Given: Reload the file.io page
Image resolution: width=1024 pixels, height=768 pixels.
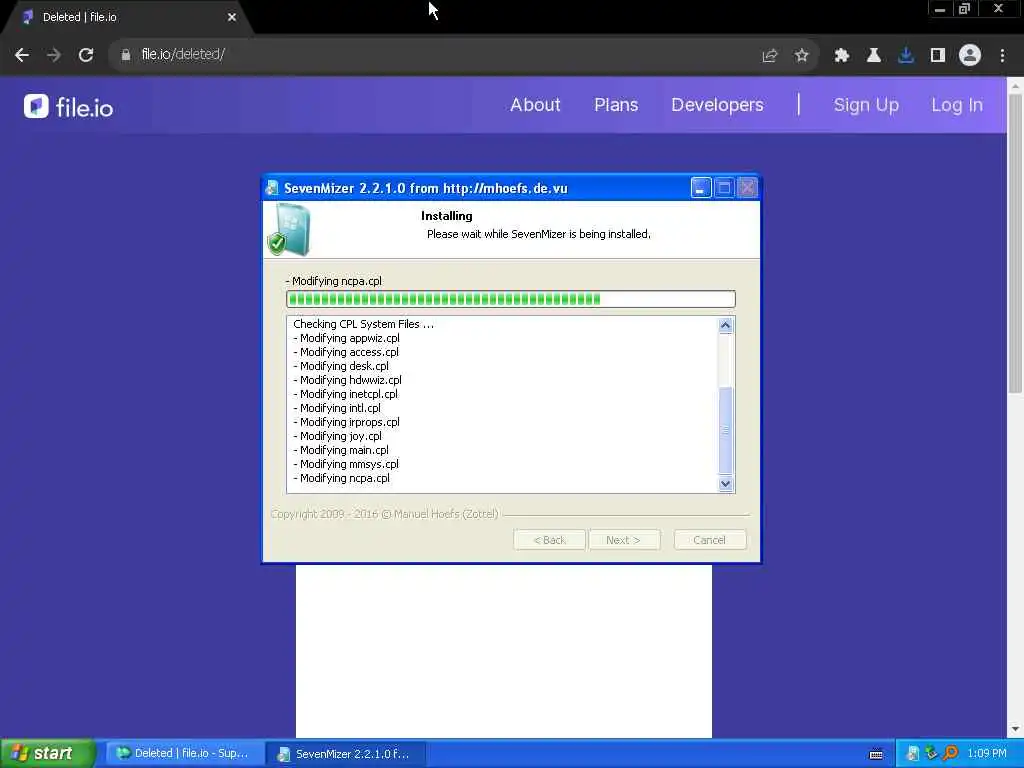Looking at the screenshot, I should point(86,55).
